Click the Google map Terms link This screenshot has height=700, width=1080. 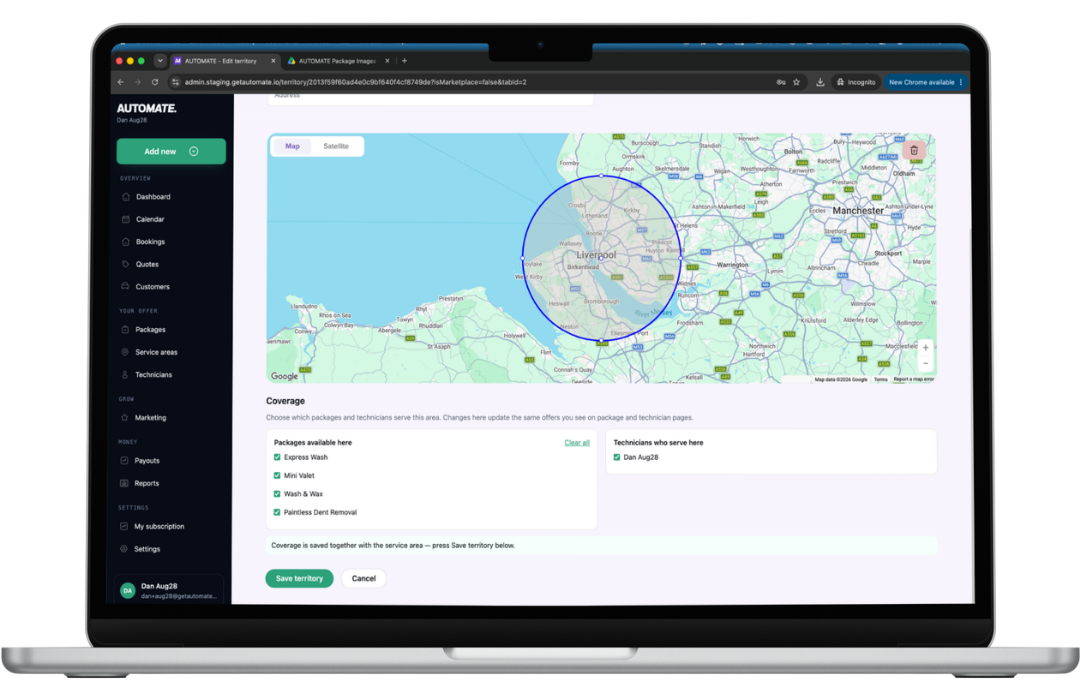pos(881,379)
